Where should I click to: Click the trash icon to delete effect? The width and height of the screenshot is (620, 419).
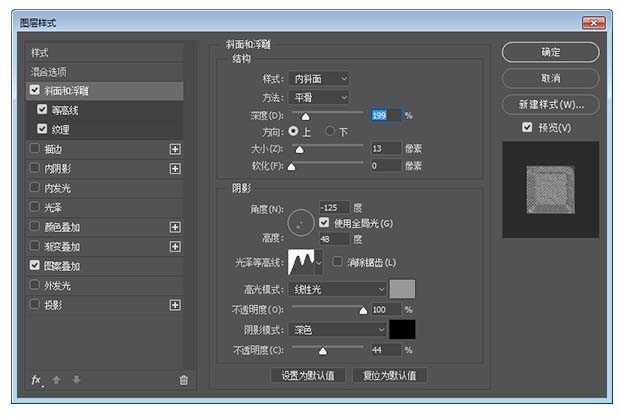(x=183, y=380)
